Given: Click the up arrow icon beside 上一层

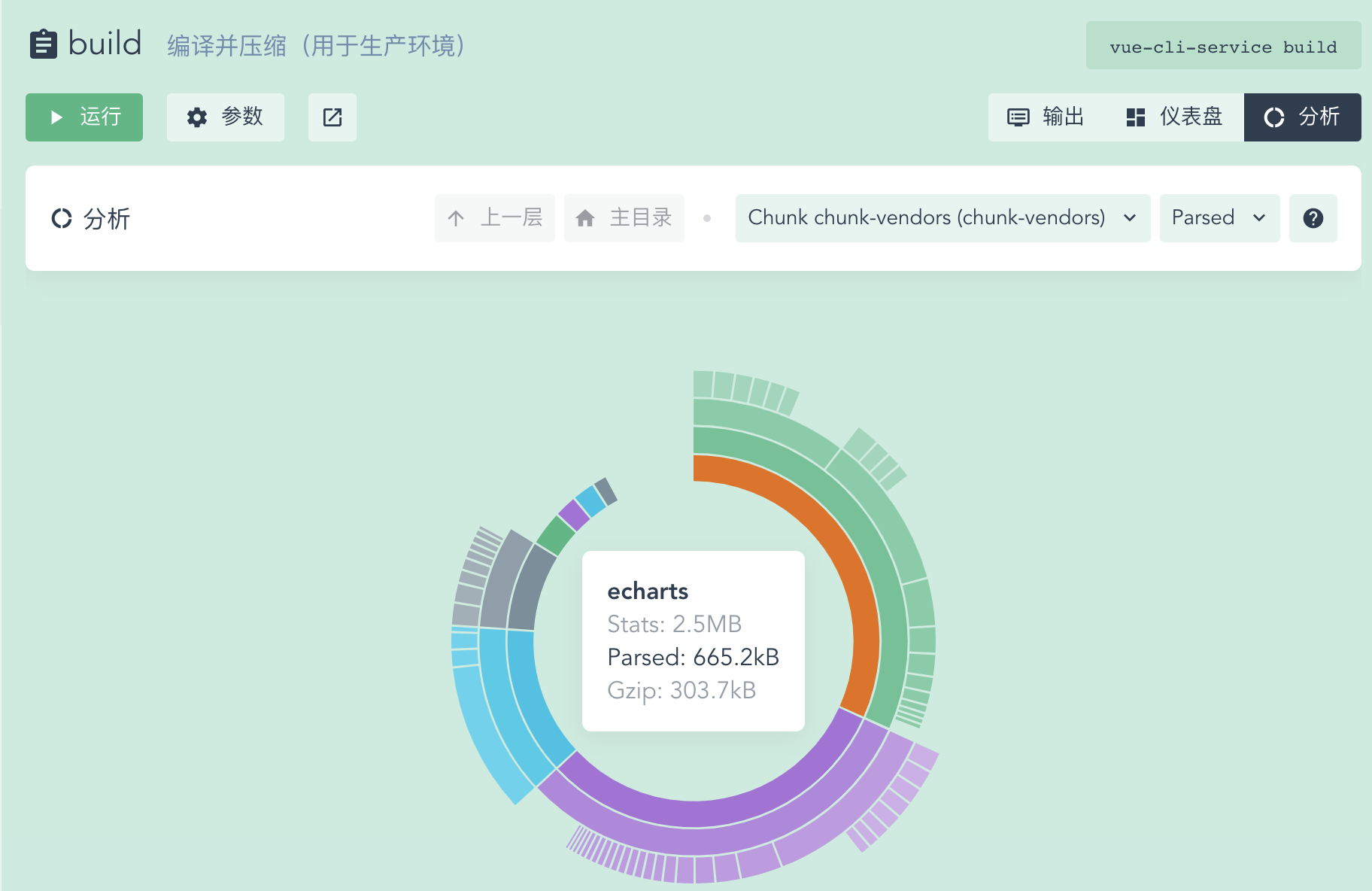Looking at the screenshot, I should point(456,218).
